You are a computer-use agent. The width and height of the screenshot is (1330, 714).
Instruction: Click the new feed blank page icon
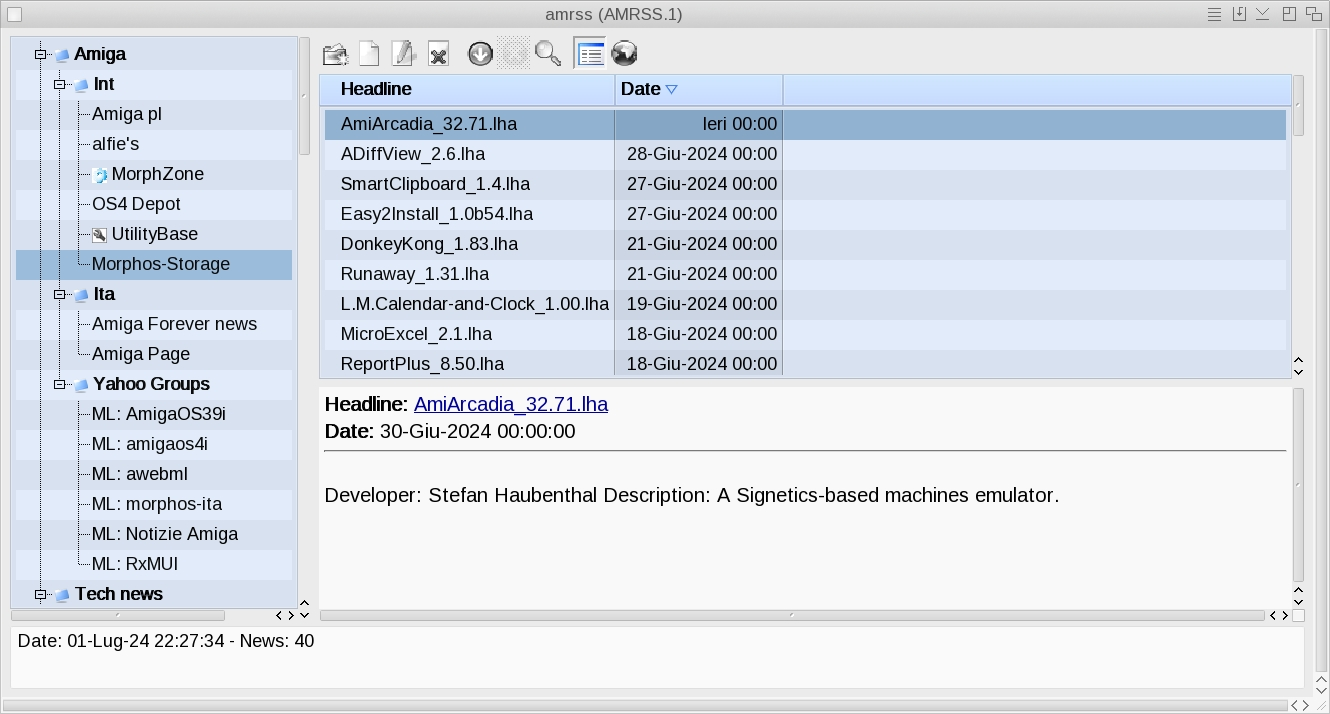coord(370,54)
